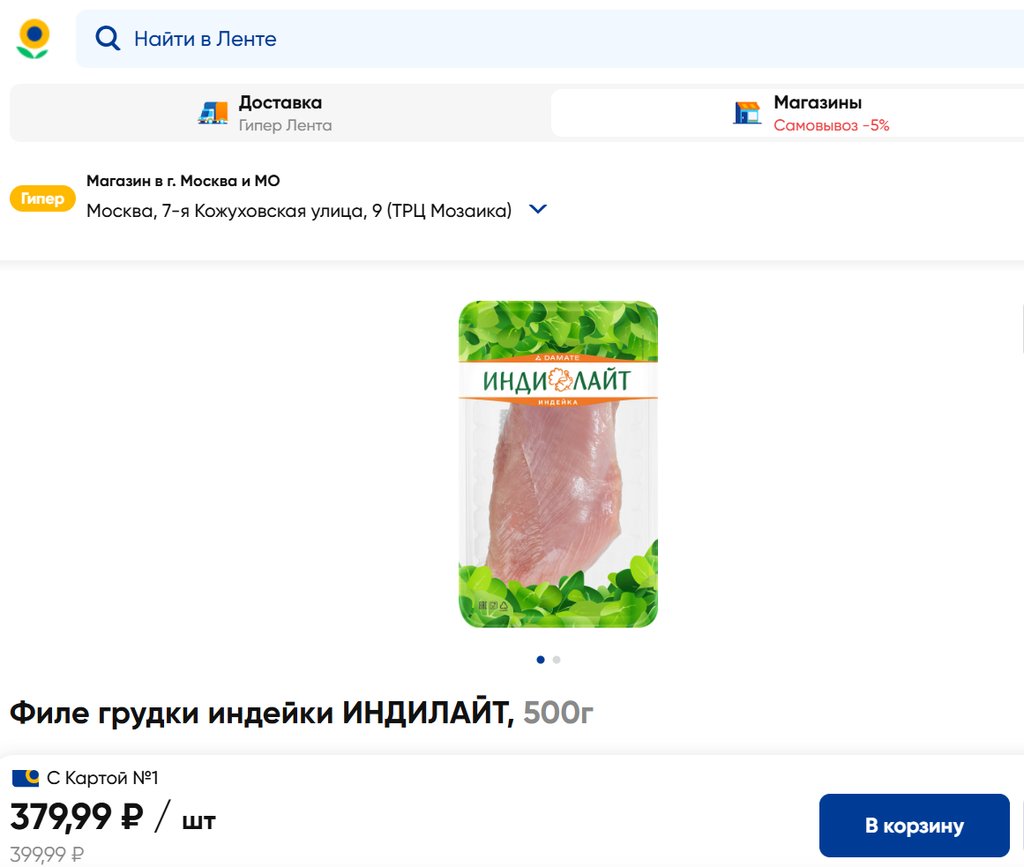Viewport: 1024px width, 867px height.
Task: Expand the store address chevron
Action: coord(537,210)
